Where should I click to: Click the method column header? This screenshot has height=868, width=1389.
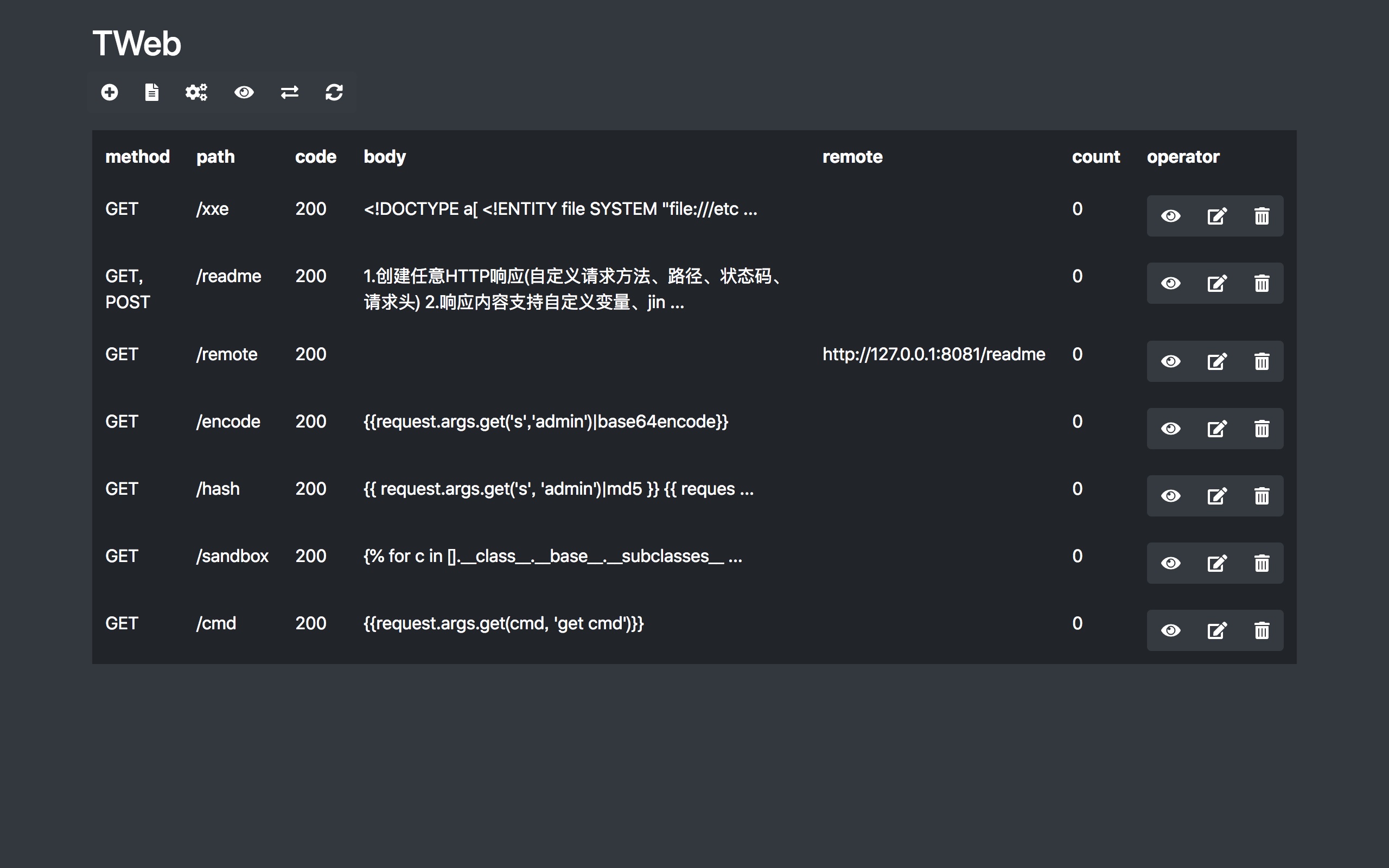pos(137,157)
